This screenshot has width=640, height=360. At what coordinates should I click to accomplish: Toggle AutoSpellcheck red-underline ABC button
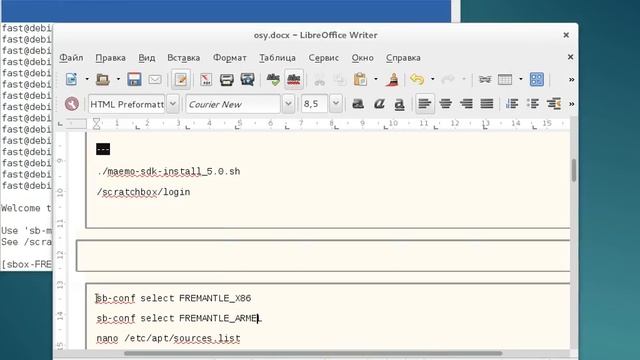click(x=294, y=79)
